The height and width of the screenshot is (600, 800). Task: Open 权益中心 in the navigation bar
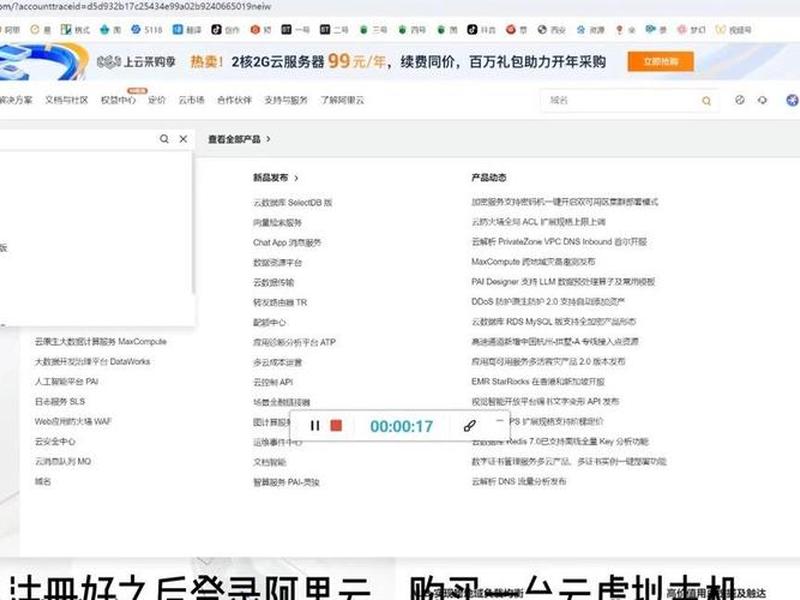coord(118,100)
